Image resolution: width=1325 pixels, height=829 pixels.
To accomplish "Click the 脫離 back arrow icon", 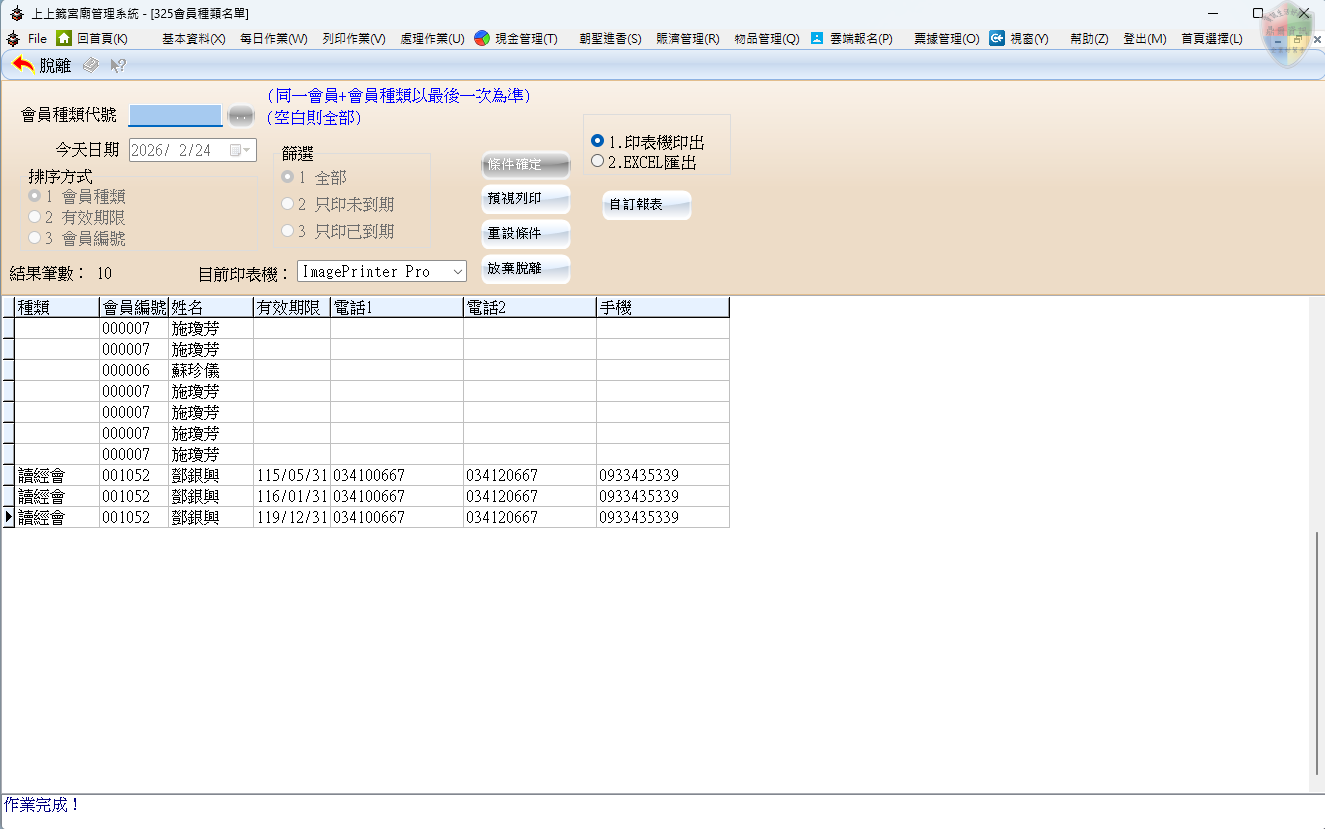I will click(x=23, y=65).
